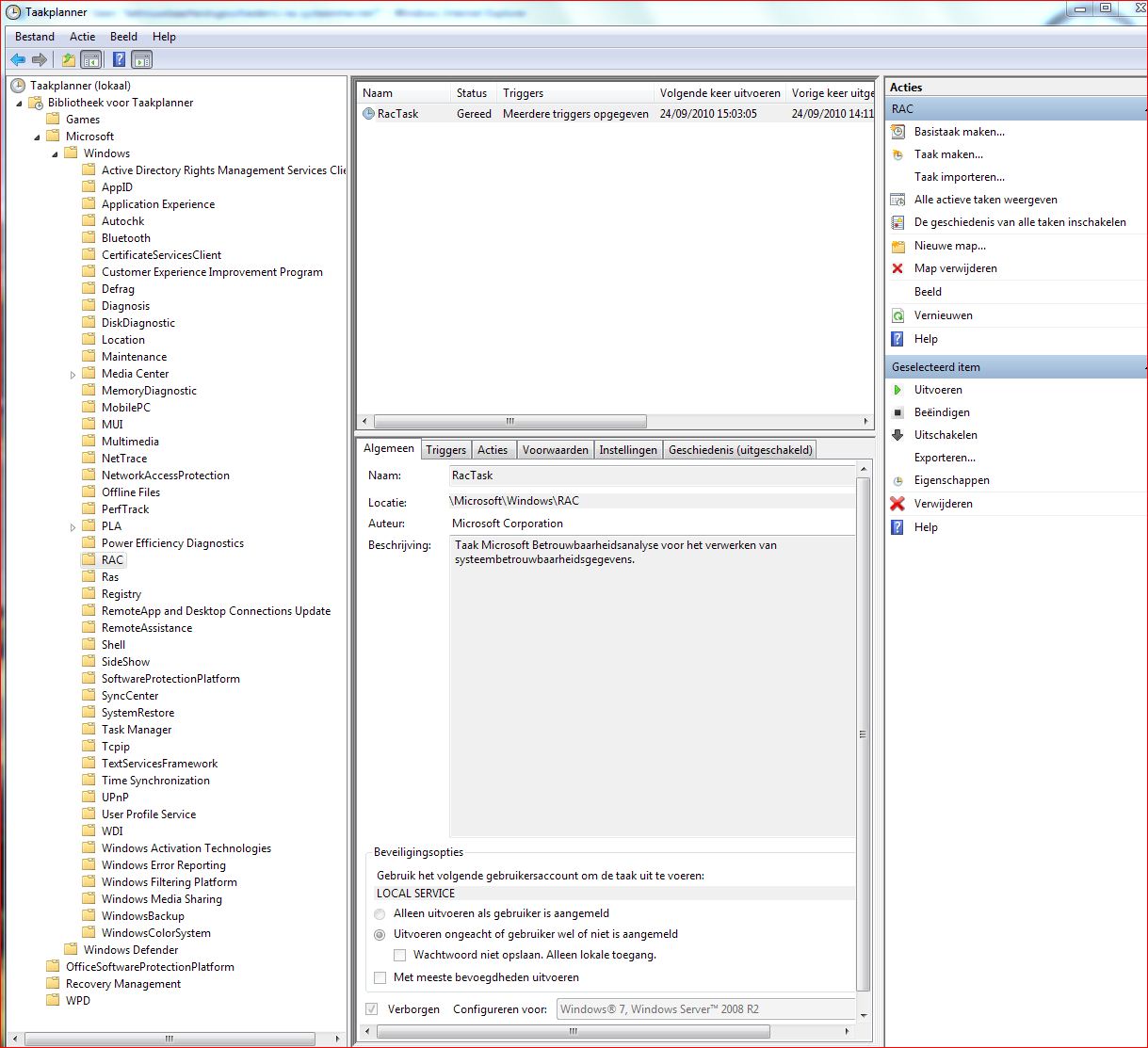
Task: Click the Map verwijderen icon
Action: coord(897,268)
